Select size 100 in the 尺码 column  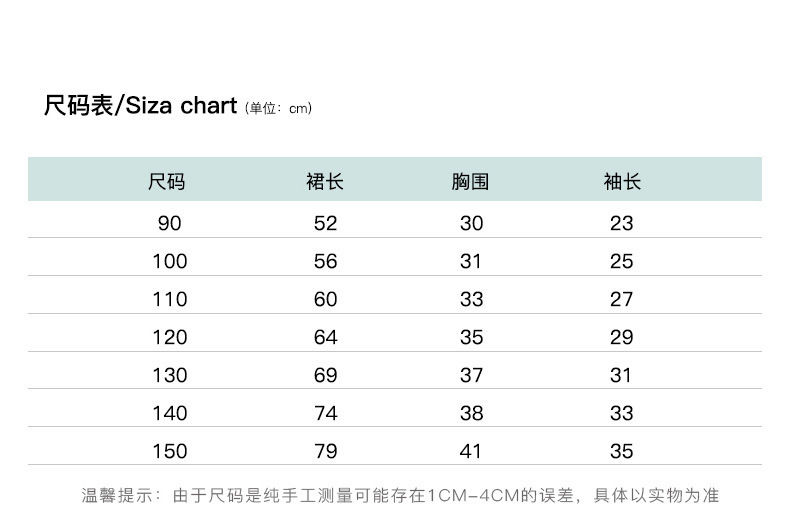tap(169, 261)
